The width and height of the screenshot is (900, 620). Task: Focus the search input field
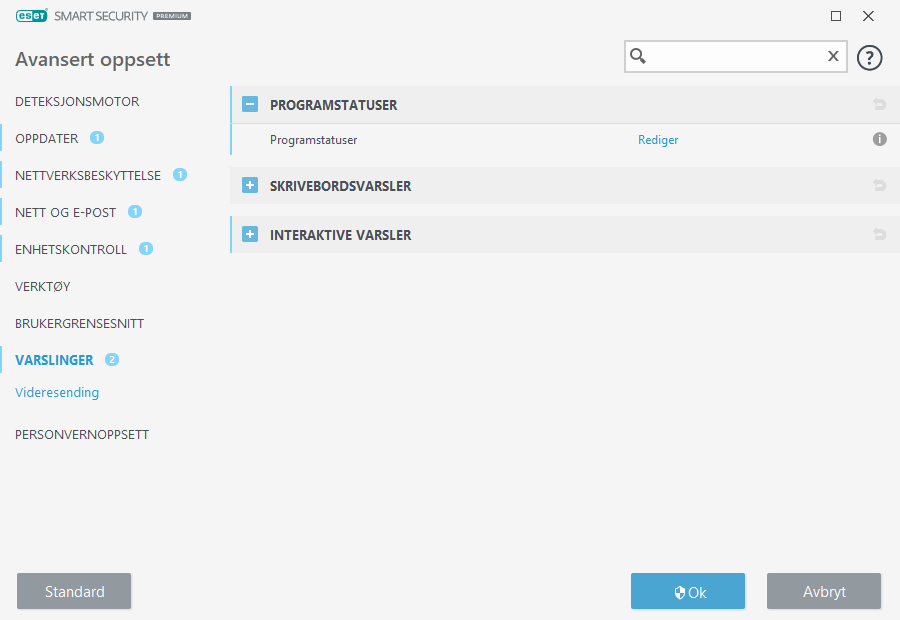click(x=736, y=56)
